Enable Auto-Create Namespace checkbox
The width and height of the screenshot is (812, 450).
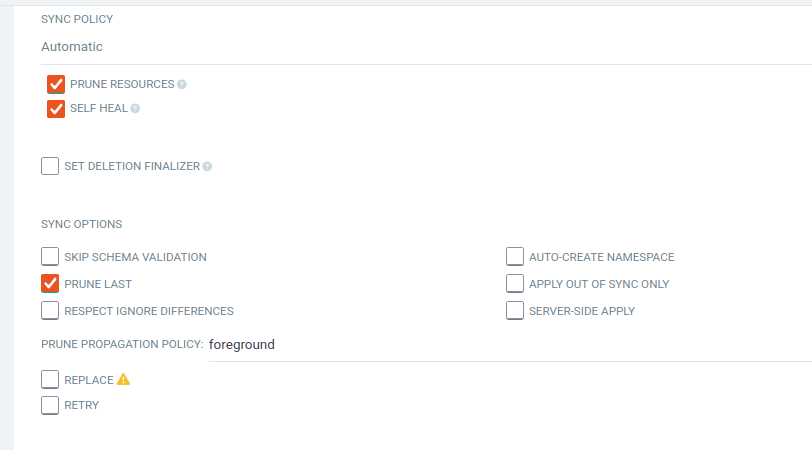(515, 256)
